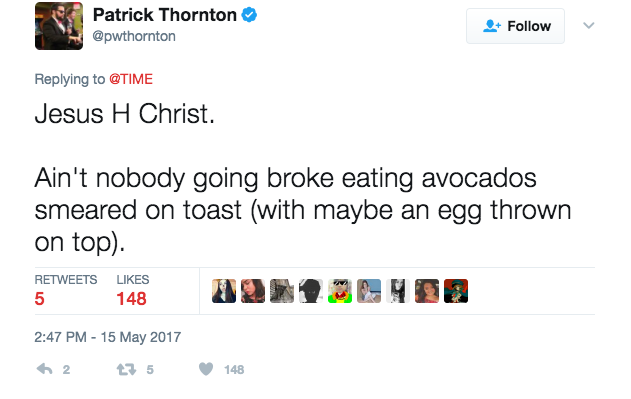View the retweets count of 5

click(66, 291)
